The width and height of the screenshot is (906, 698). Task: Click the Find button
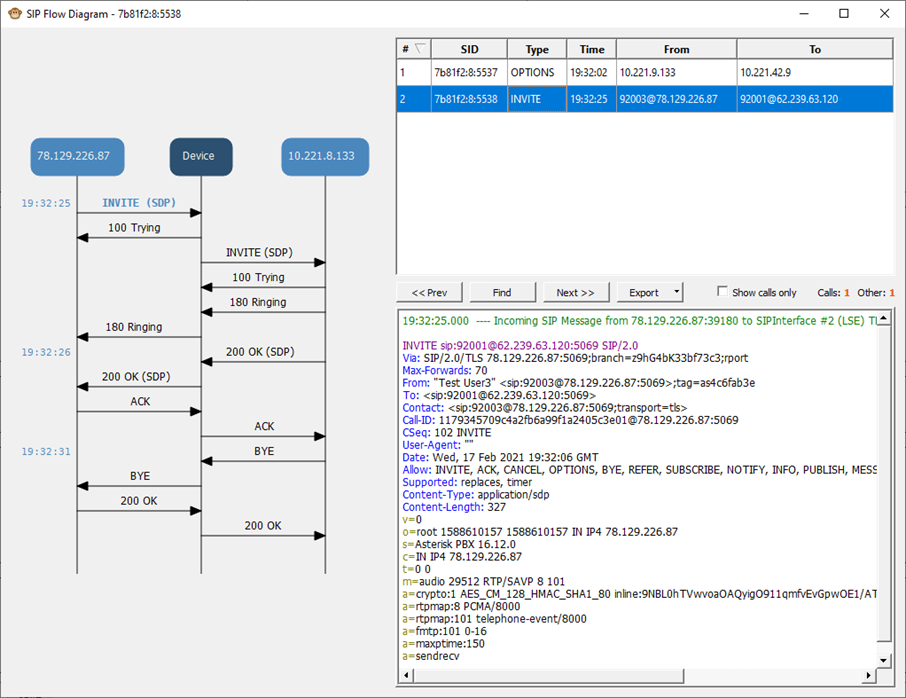(502, 292)
